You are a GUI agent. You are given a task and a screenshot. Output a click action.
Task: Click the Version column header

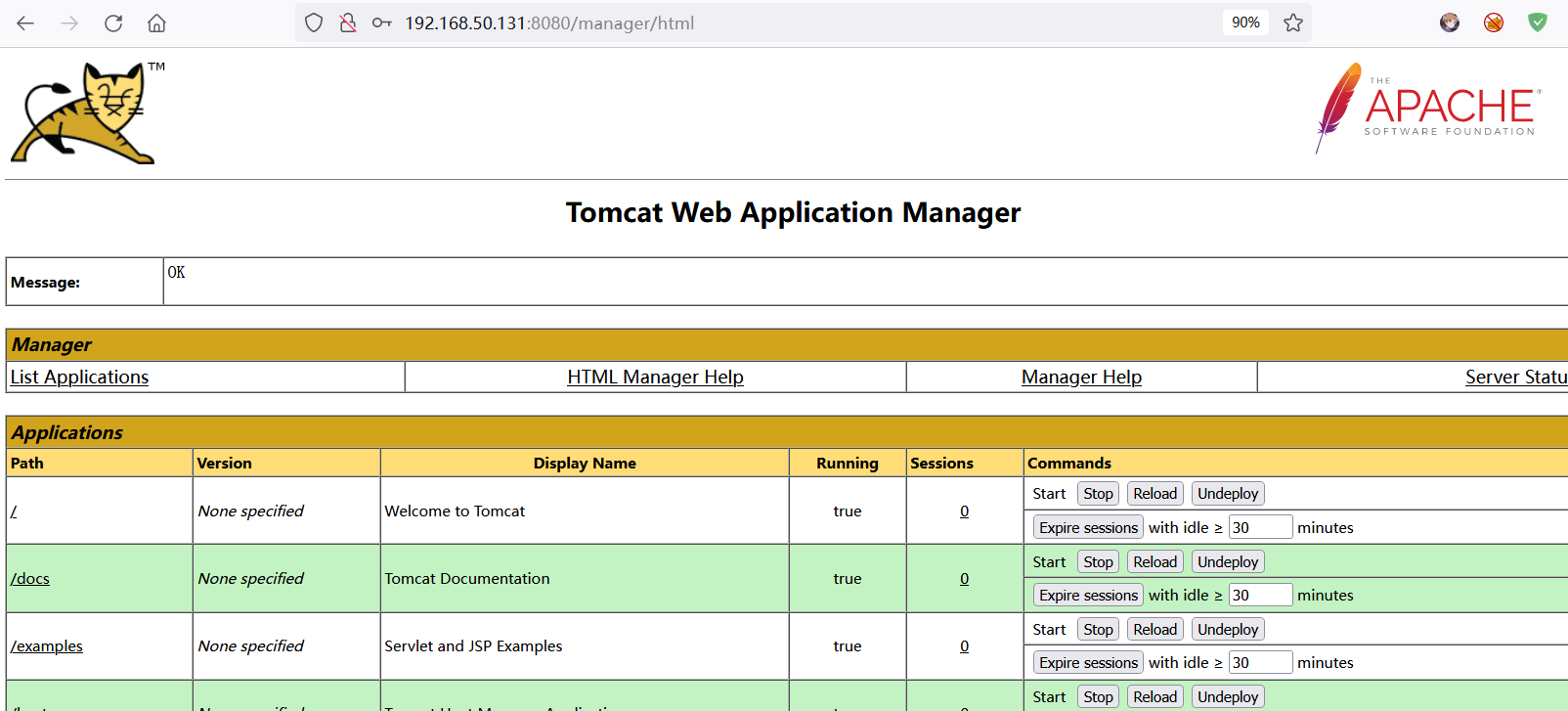[224, 463]
